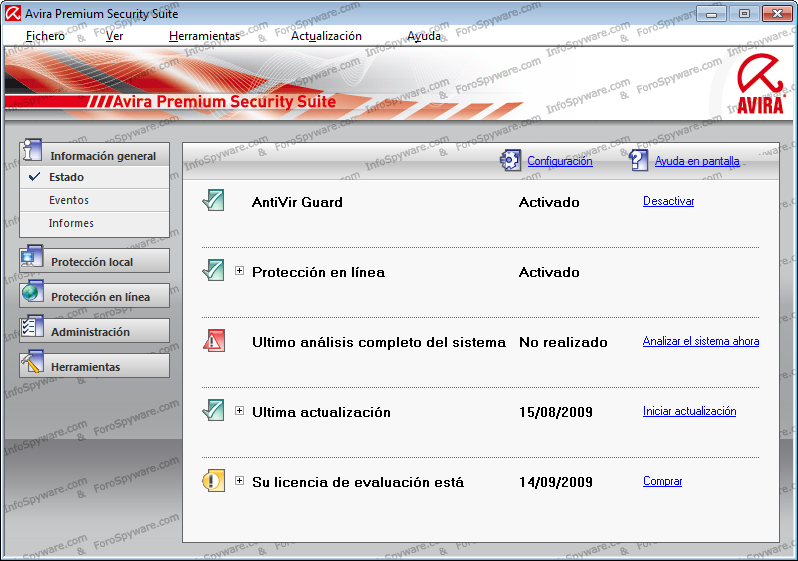
Task: Click the Configuración gear icon
Action: [x=510, y=160]
